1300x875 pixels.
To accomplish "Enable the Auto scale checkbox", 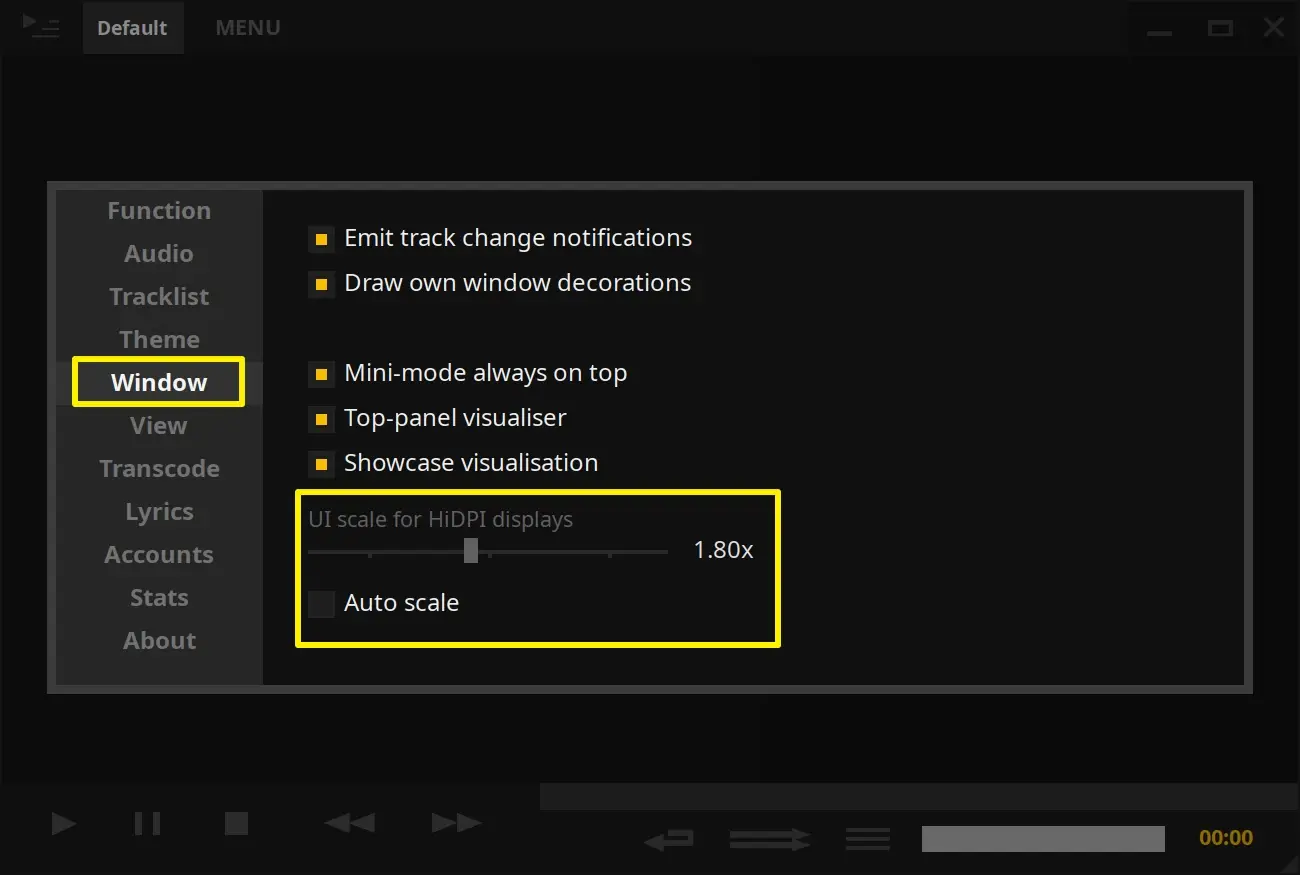I will point(321,604).
